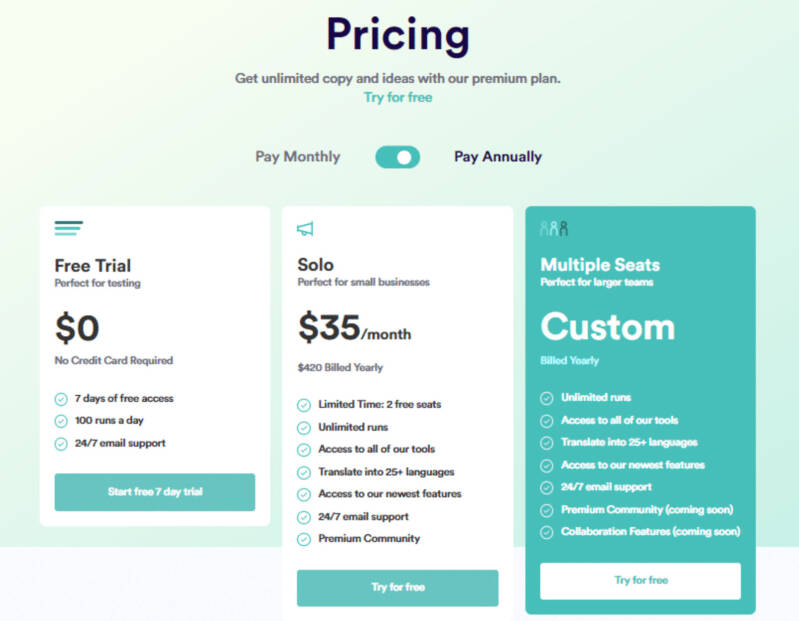Select the Pay Monthly option
Image resolution: width=799 pixels, height=621 pixels.
pyautogui.click(x=297, y=157)
